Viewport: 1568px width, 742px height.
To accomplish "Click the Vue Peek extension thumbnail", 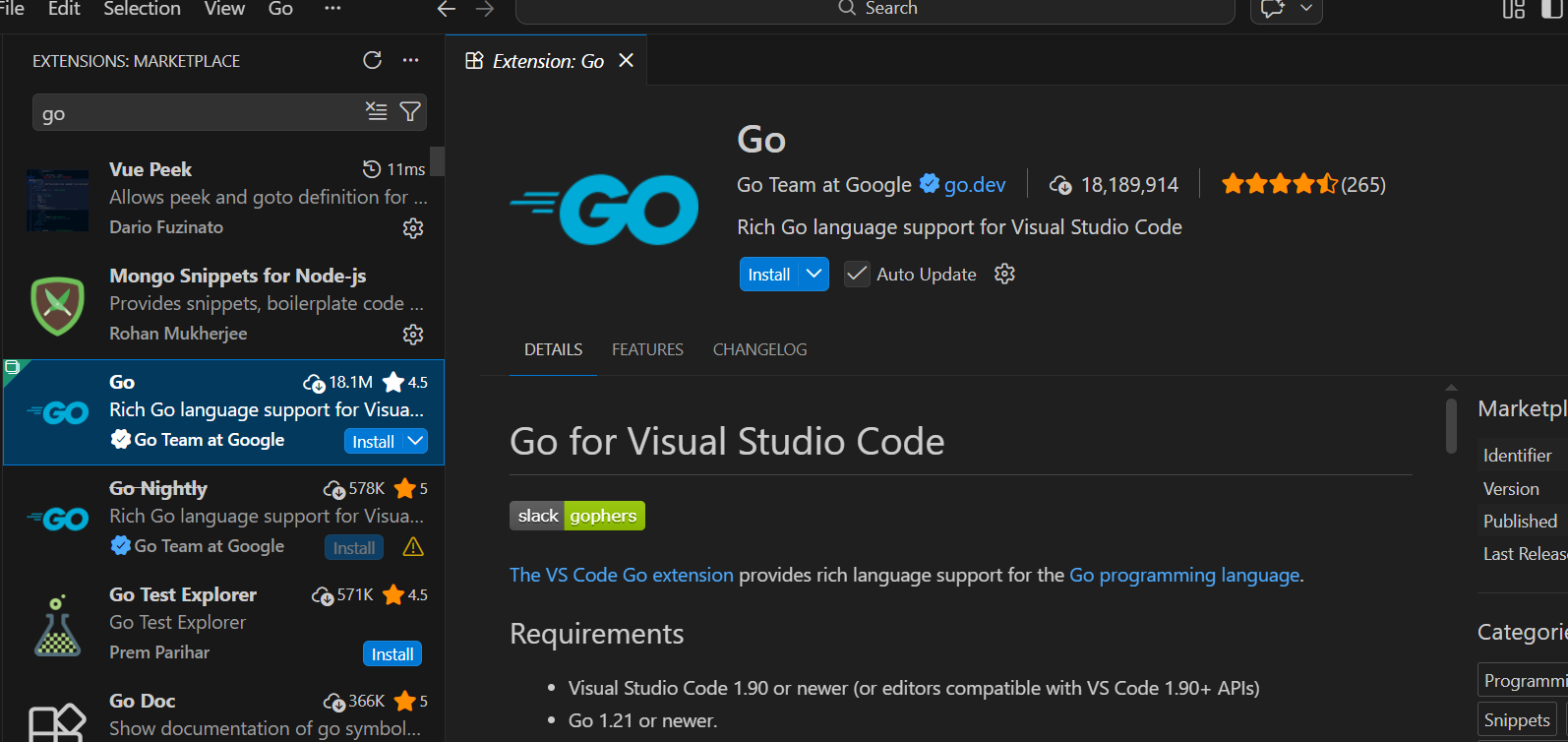I will tap(57, 200).
